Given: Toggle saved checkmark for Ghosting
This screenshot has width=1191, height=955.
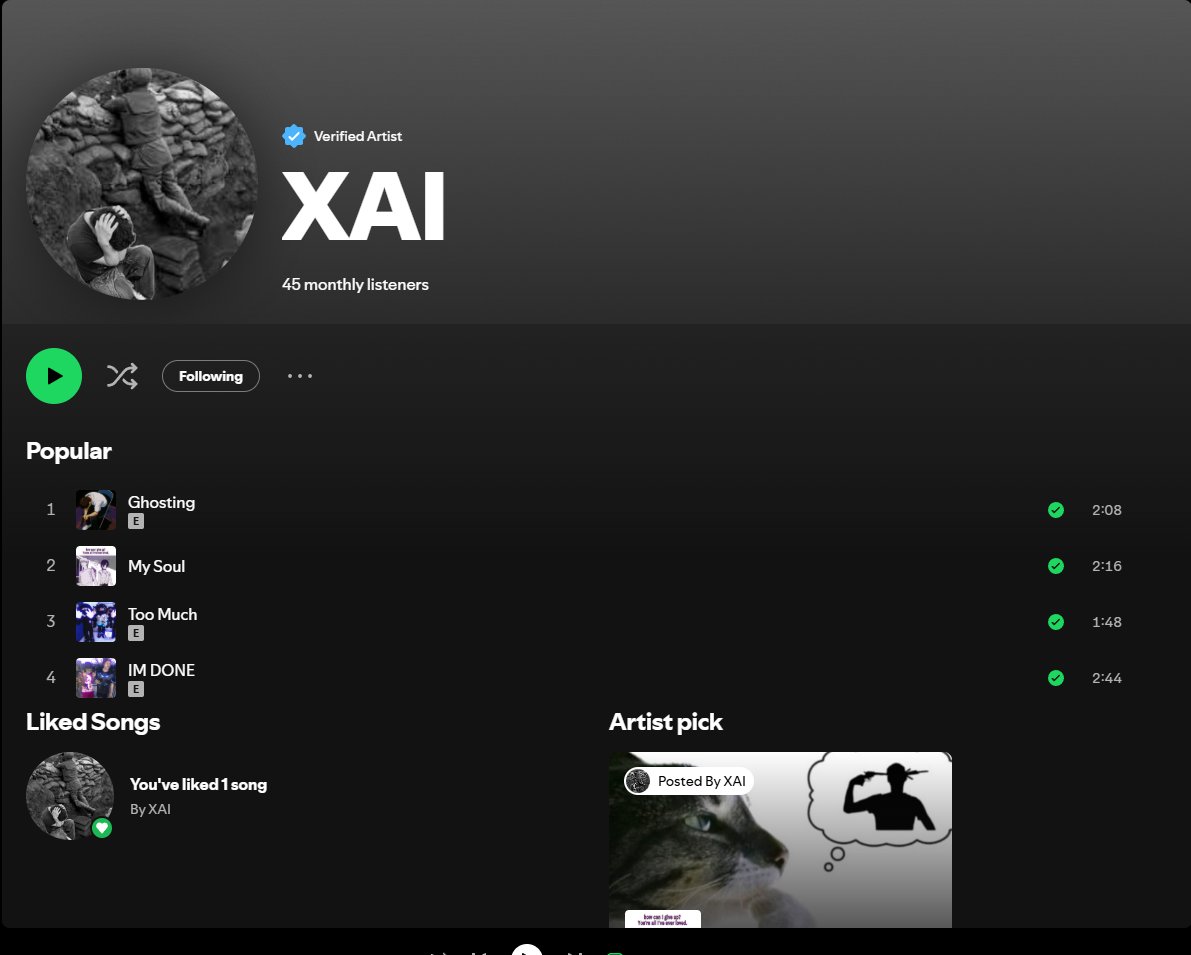Looking at the screenshot, I should coord(1056,510).
